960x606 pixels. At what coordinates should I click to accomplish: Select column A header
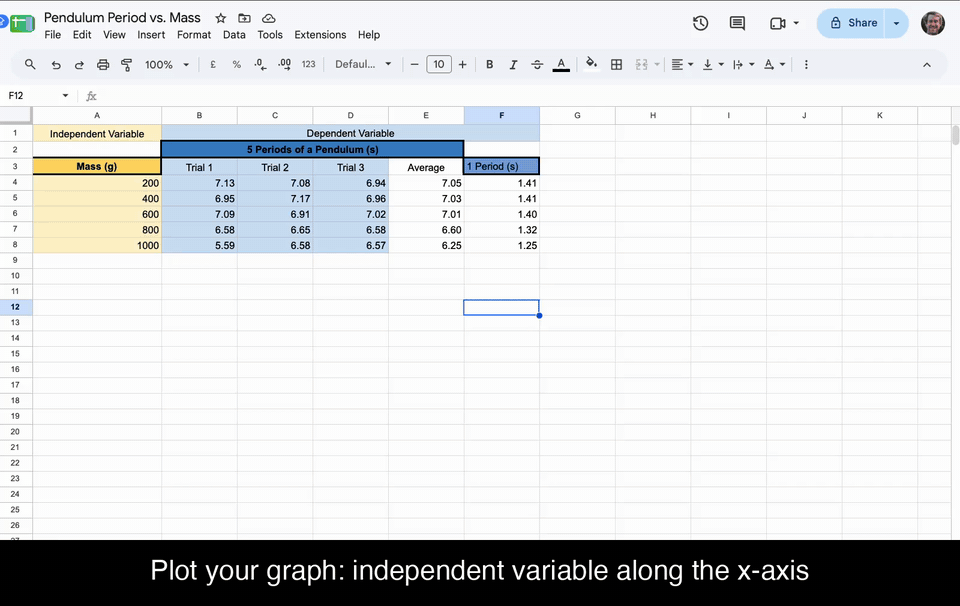(x=97, y=115)
